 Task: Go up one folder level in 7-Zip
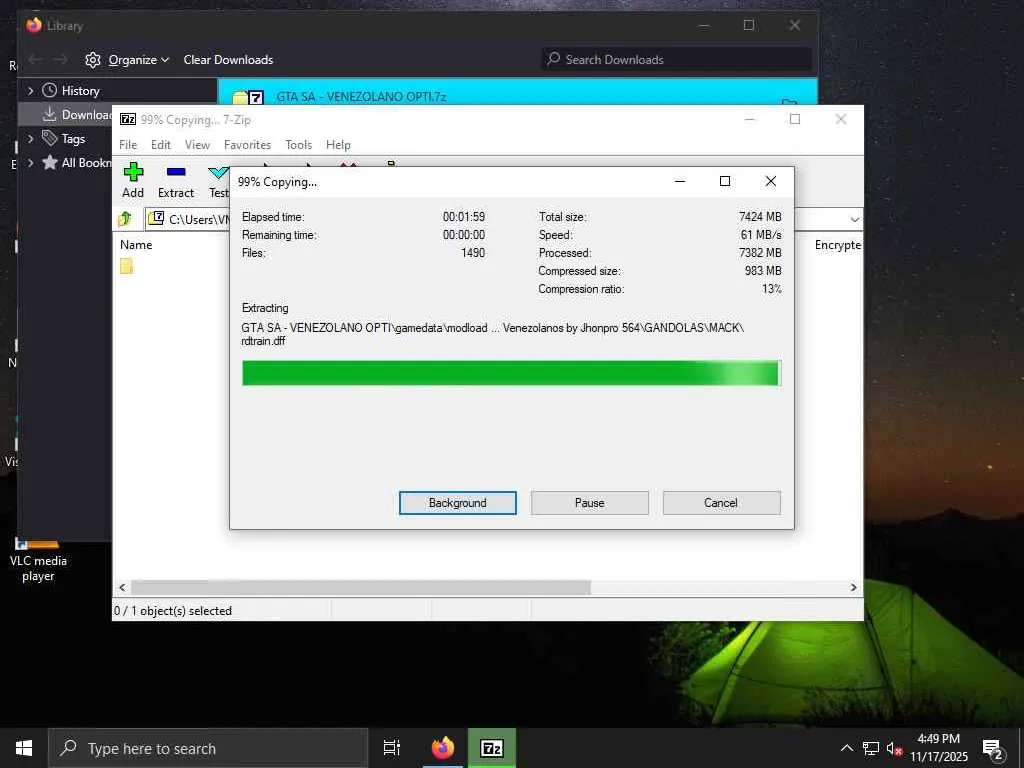(125, 219)
